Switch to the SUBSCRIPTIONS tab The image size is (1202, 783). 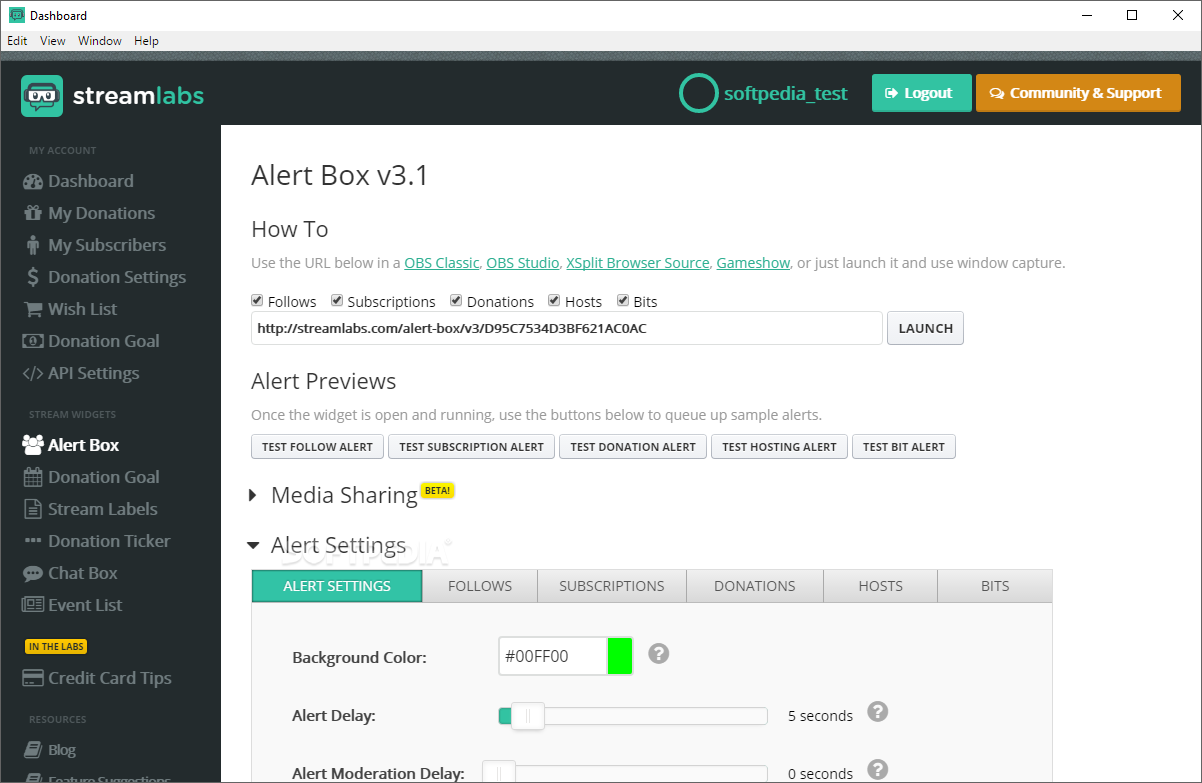(x=612, y=586)
